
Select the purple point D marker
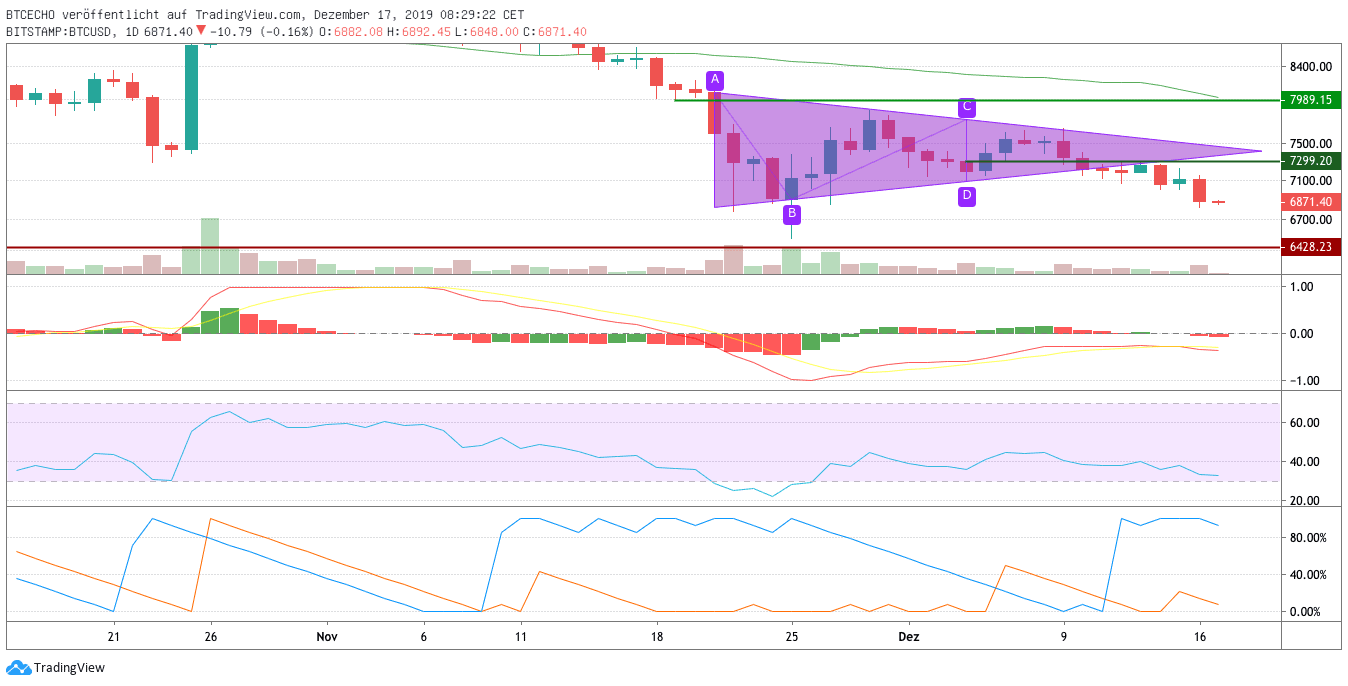click(967, 197)
